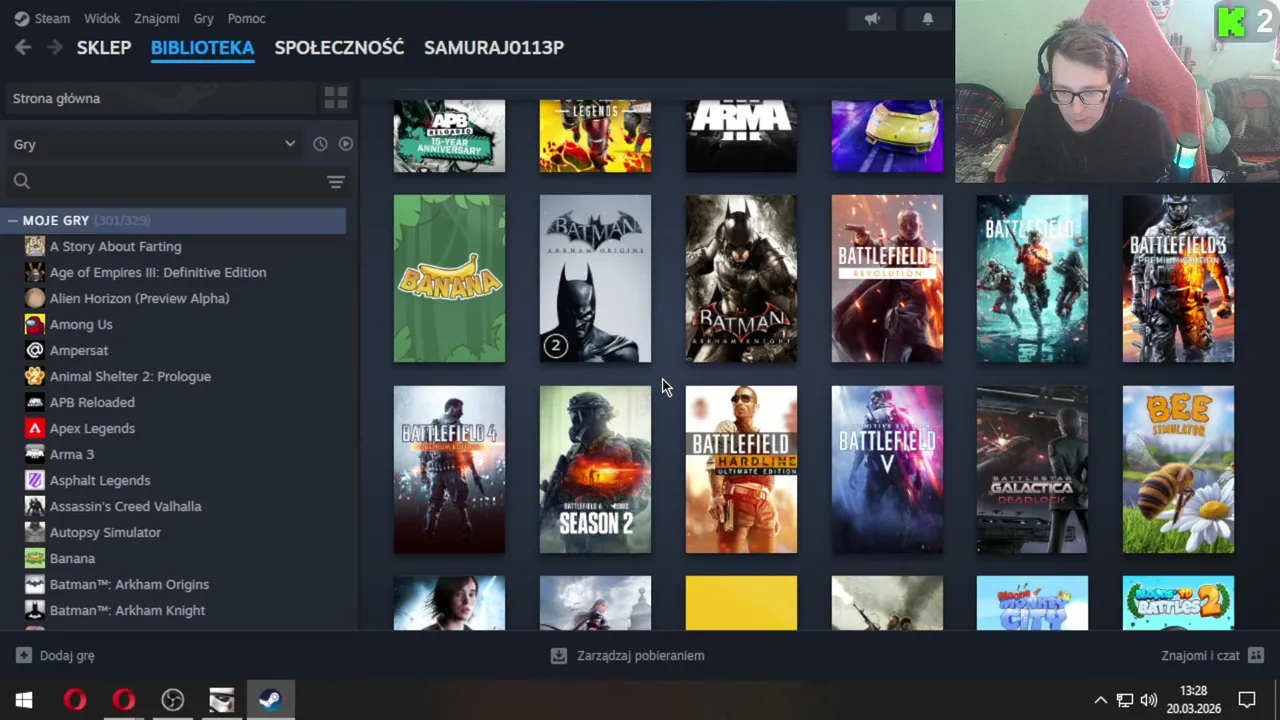Open the SAMURAJ0113P profile tab
Image resolution: width=1280 pixels, height=720 pixels.
coord(494,47)
